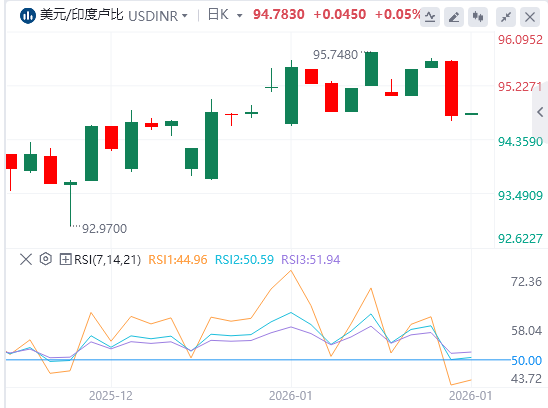Screen dimensions: 548x408
Task: Toggle the RSI3:51.94 purple line label
Action: tap(311, 259)
